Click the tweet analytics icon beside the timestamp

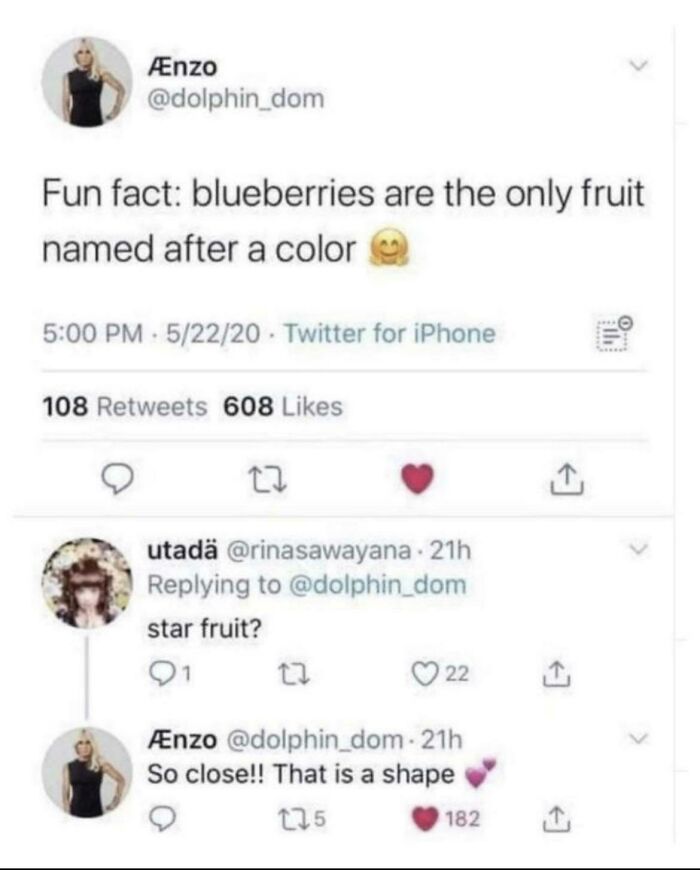tap(615, 331)
